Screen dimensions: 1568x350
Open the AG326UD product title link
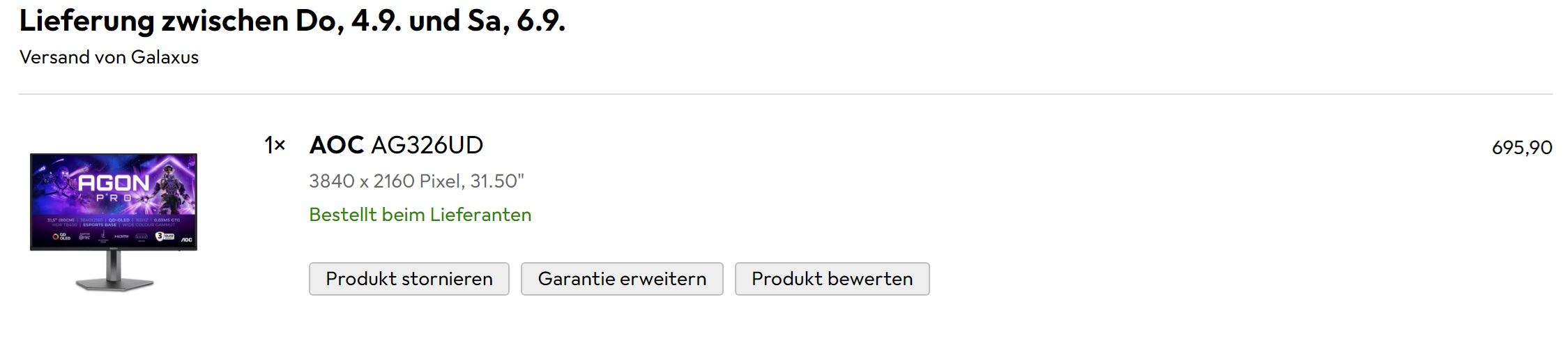coord(427,145)
